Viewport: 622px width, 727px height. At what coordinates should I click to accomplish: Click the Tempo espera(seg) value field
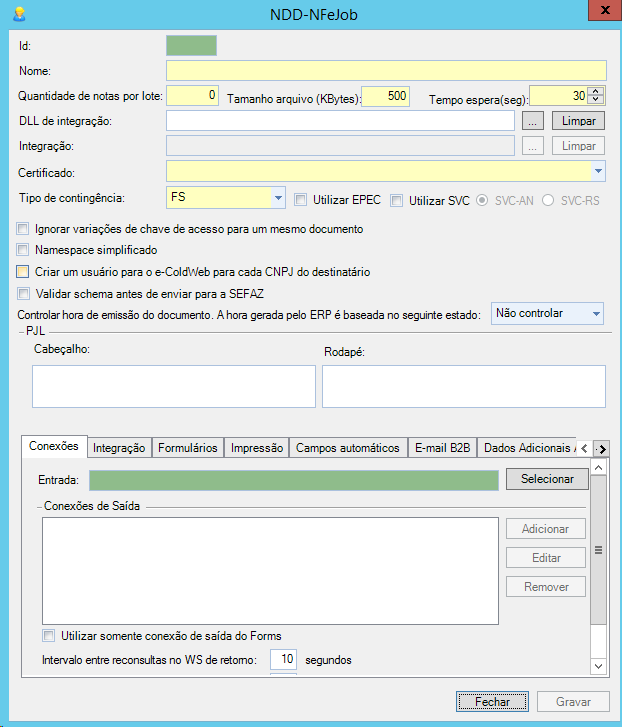[559, 96]
